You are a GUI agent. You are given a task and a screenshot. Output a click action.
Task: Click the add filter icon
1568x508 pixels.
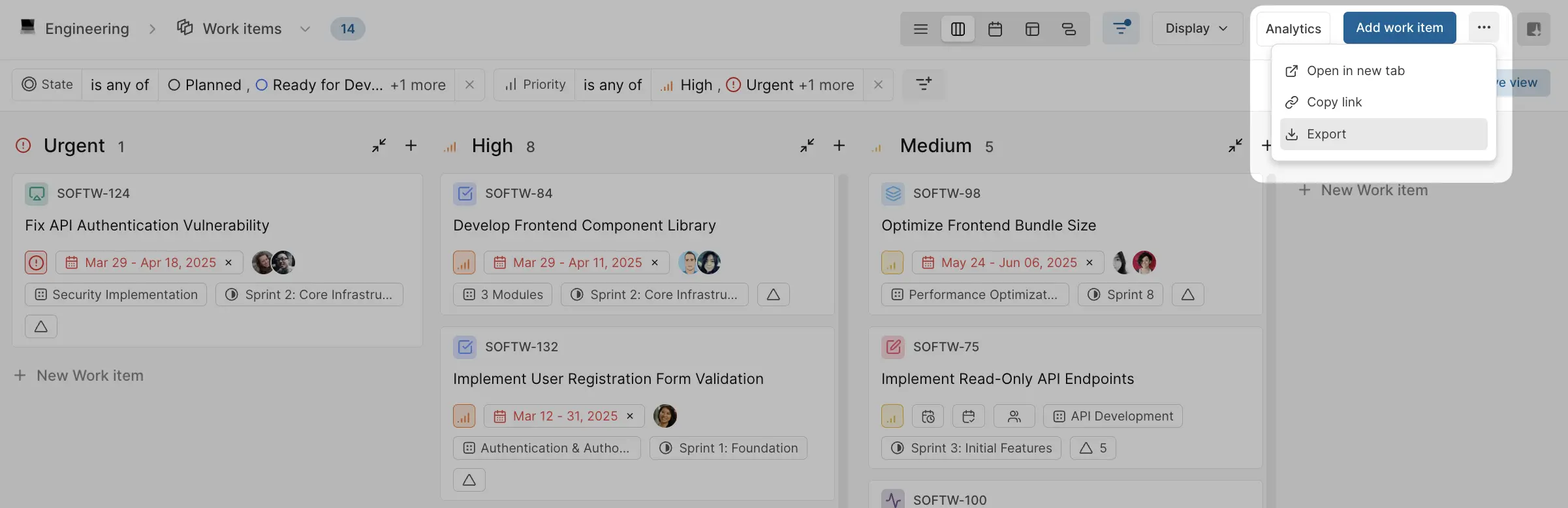pos(923,84)
